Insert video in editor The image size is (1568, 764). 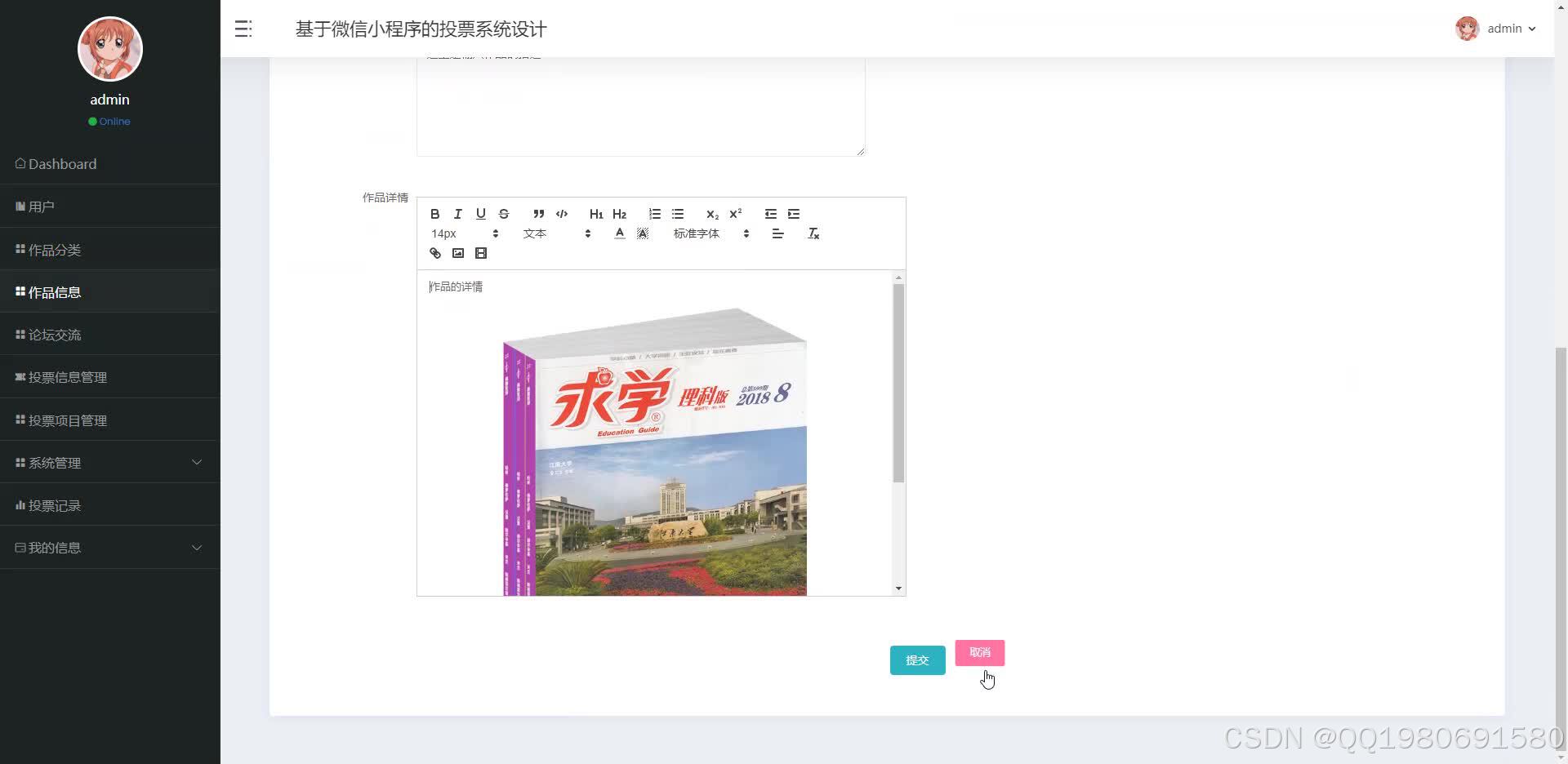[481, 253]
